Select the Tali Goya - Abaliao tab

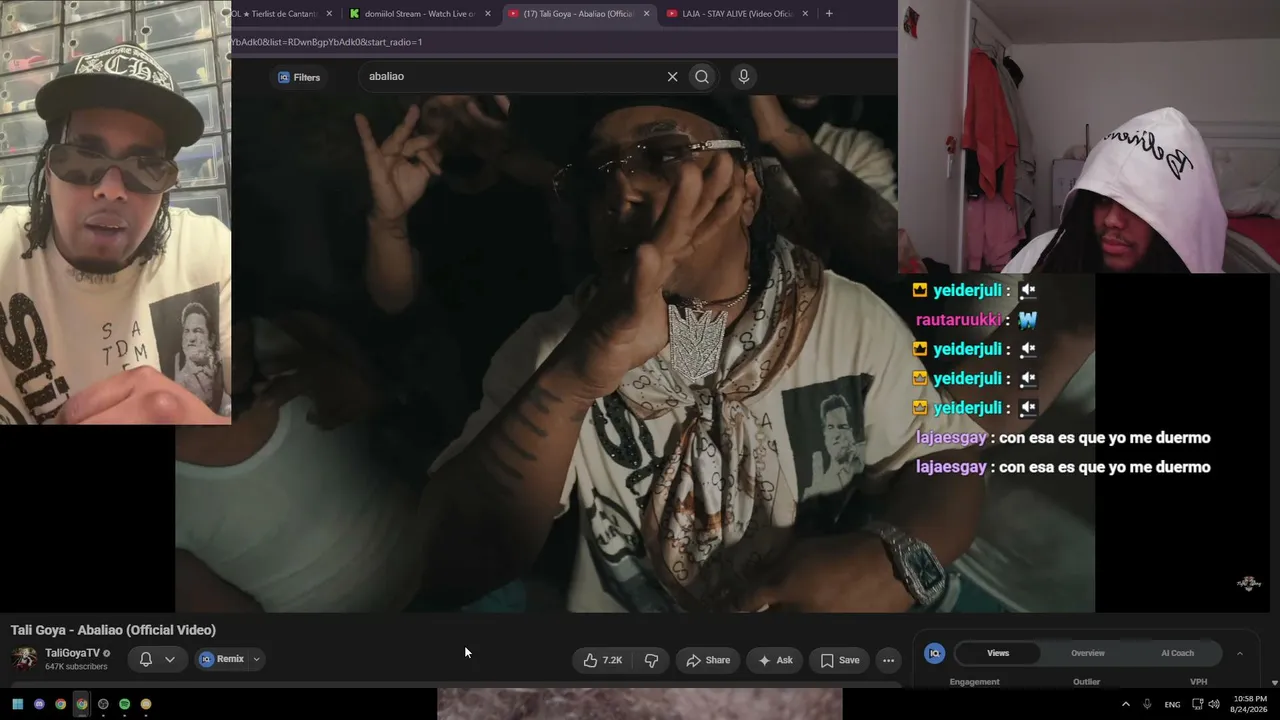tap(578, 14)
